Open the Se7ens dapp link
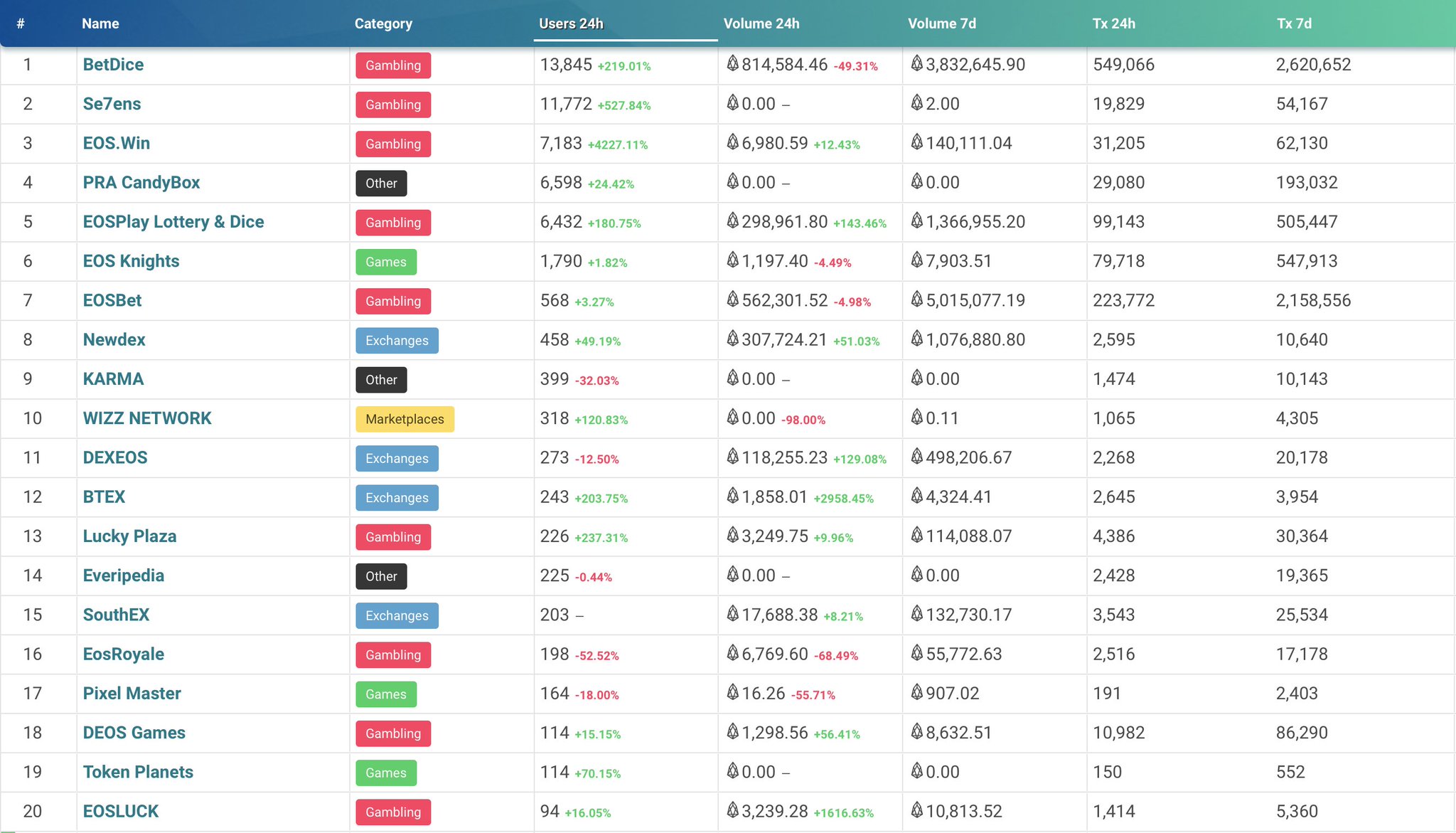The image size is (1456, 833). (x=112, y=104)
